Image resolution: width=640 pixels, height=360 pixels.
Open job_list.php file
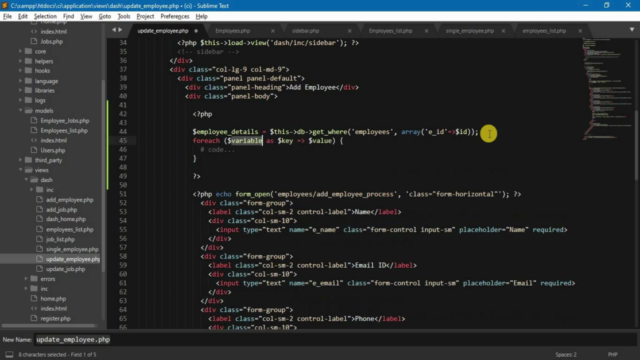[x=60, y=239]
